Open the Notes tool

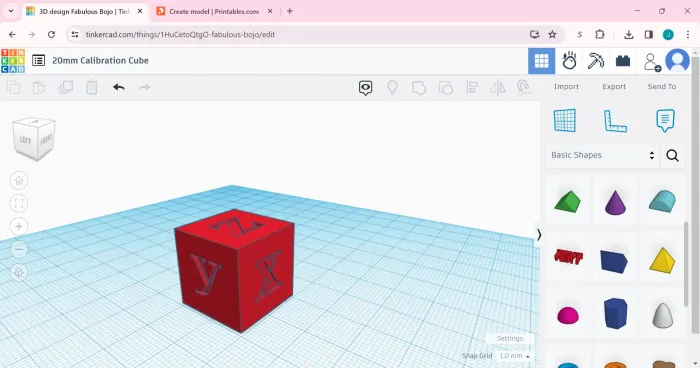coord(665,121)
